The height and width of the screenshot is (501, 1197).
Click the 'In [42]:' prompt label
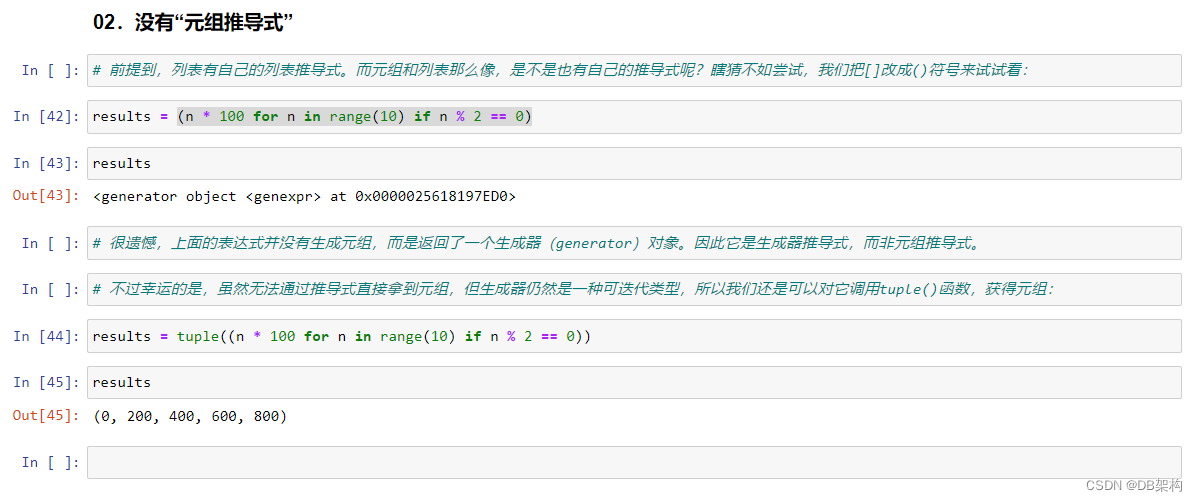coord(47,117)
